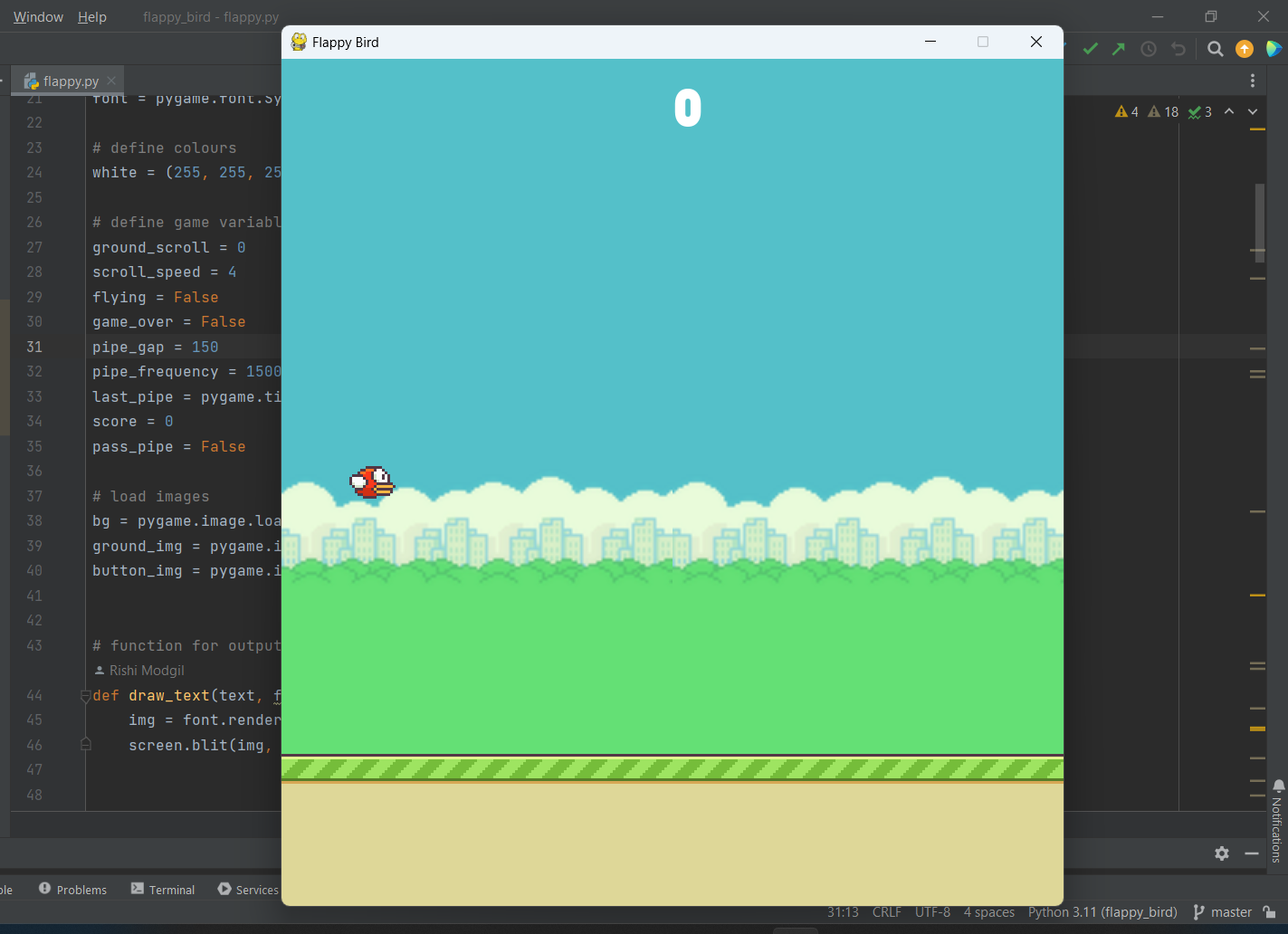Open the Window menu

click(38, 17)
